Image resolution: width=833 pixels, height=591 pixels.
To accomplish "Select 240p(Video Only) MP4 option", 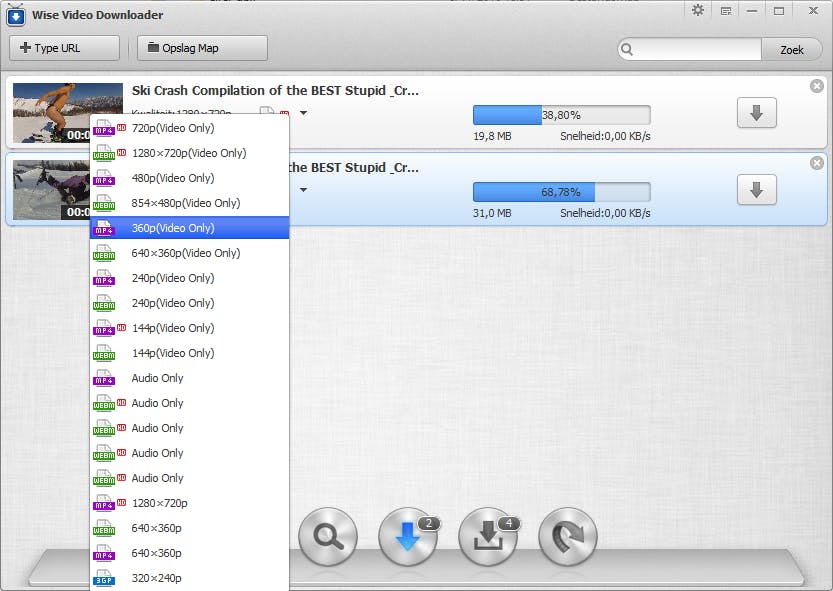I will [x=190, y=278].
